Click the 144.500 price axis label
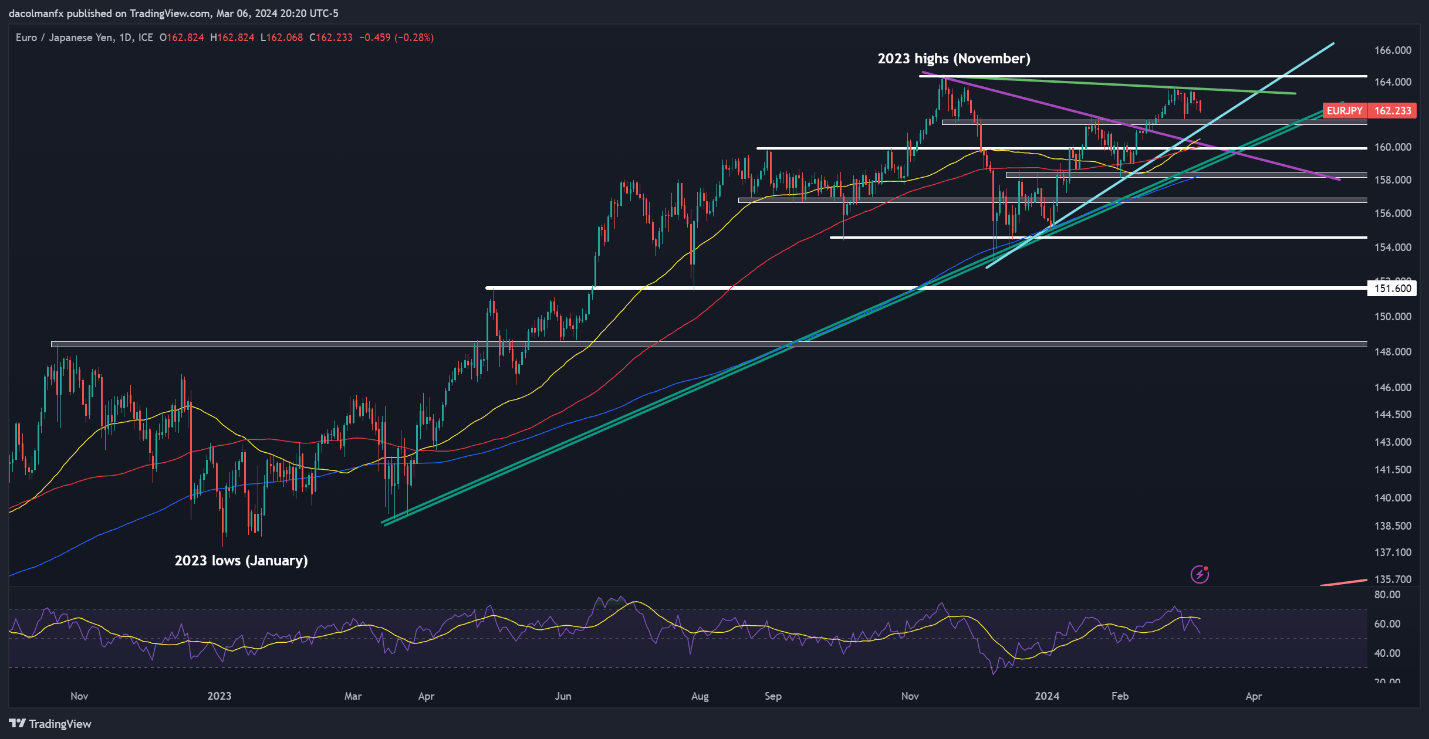Image resolution: width=1429 pixels, height=739 pixels. [1393, 415]
